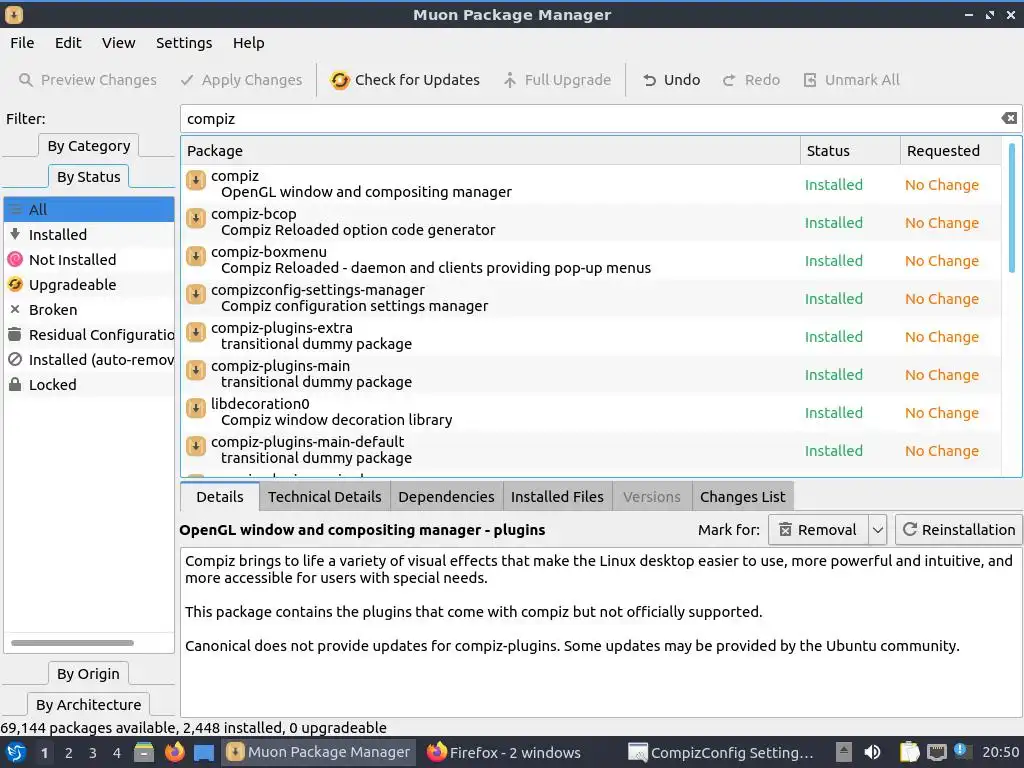Click the Apply Changes checkmark icon
This screenshot has width=1024, height=768.
click(187, 80)
